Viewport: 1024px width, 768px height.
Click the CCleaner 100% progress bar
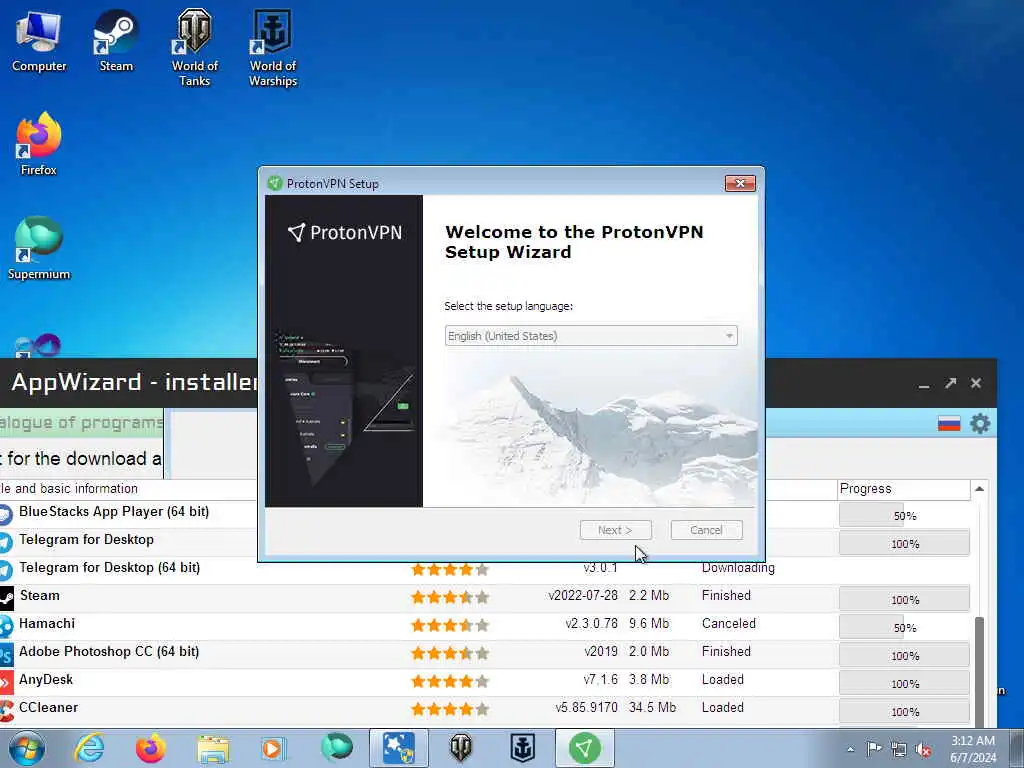click(x=904, y=712)
